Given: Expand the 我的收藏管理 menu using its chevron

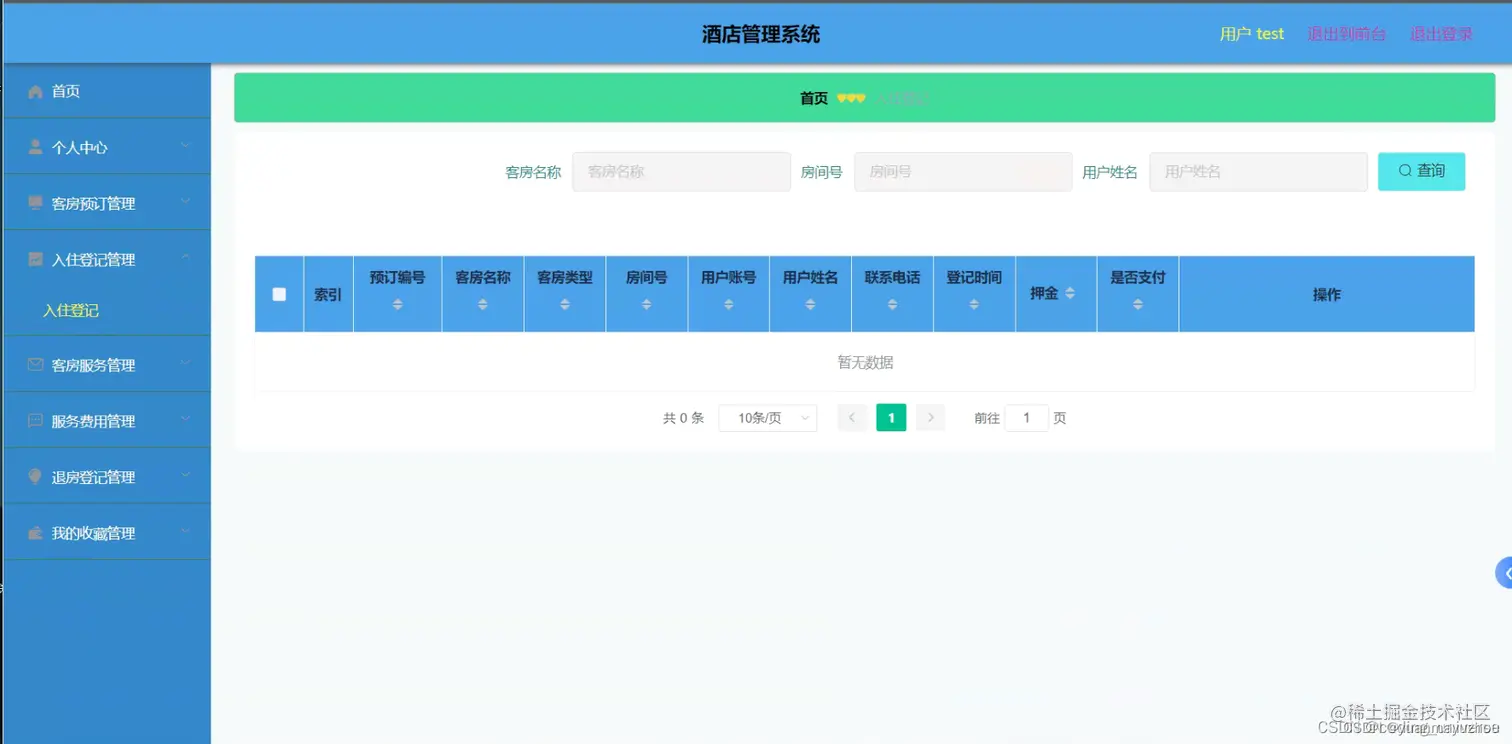Looking at the screenshot, I should pyautogui.click(x=186, y=532).
